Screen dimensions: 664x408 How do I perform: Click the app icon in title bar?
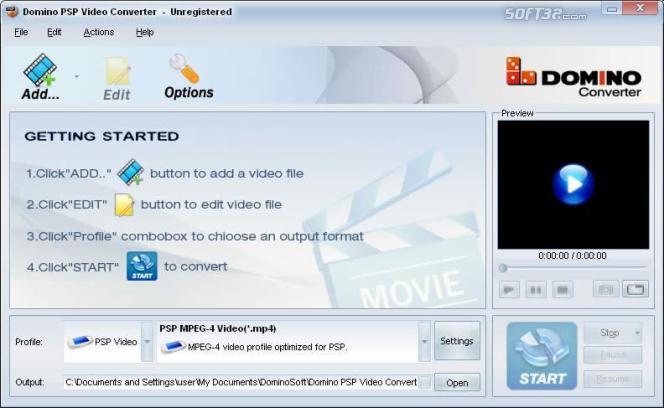pos(12,11)
